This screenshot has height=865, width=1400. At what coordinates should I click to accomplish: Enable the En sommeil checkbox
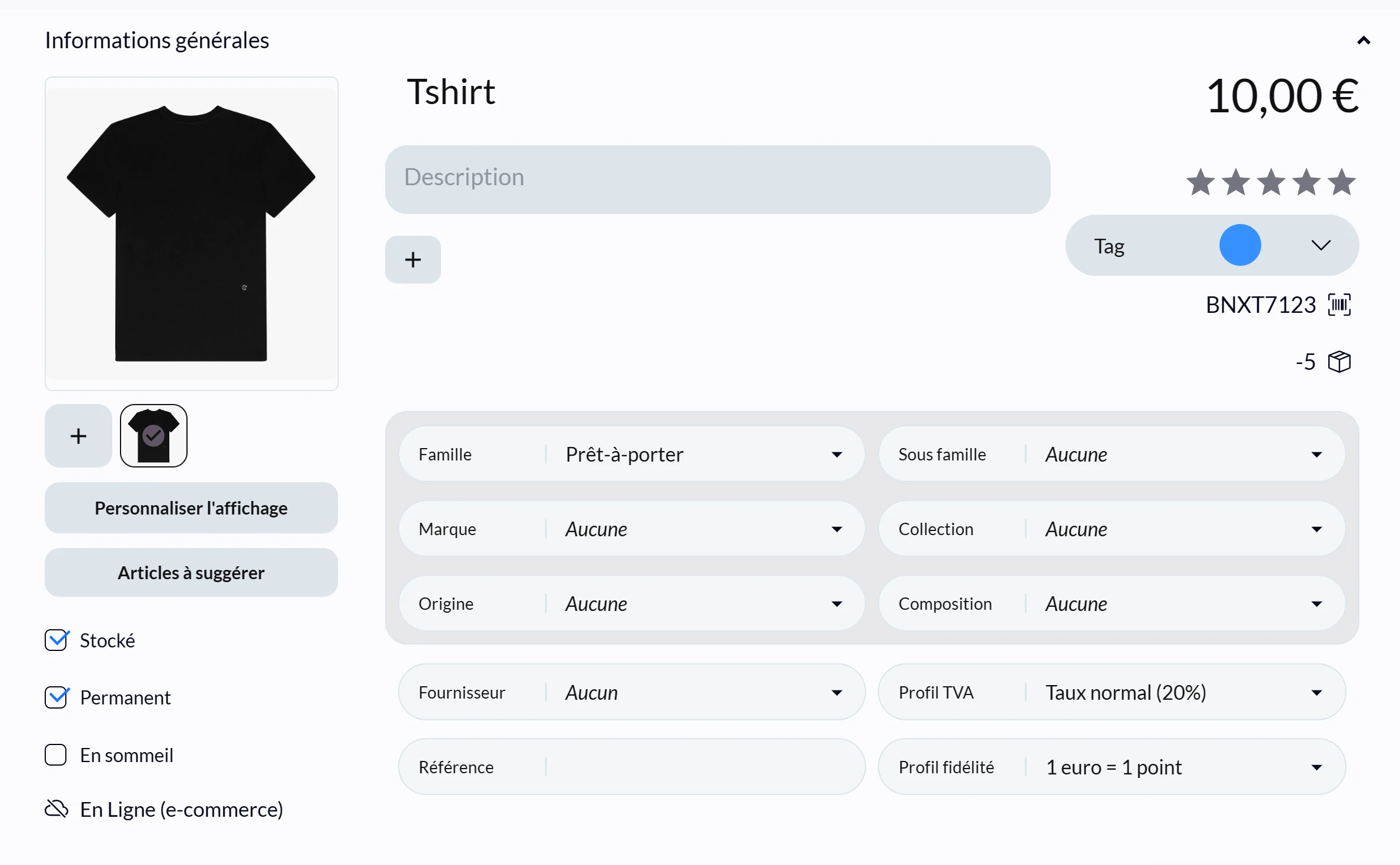pyautogui.click(x=56, y=754)
